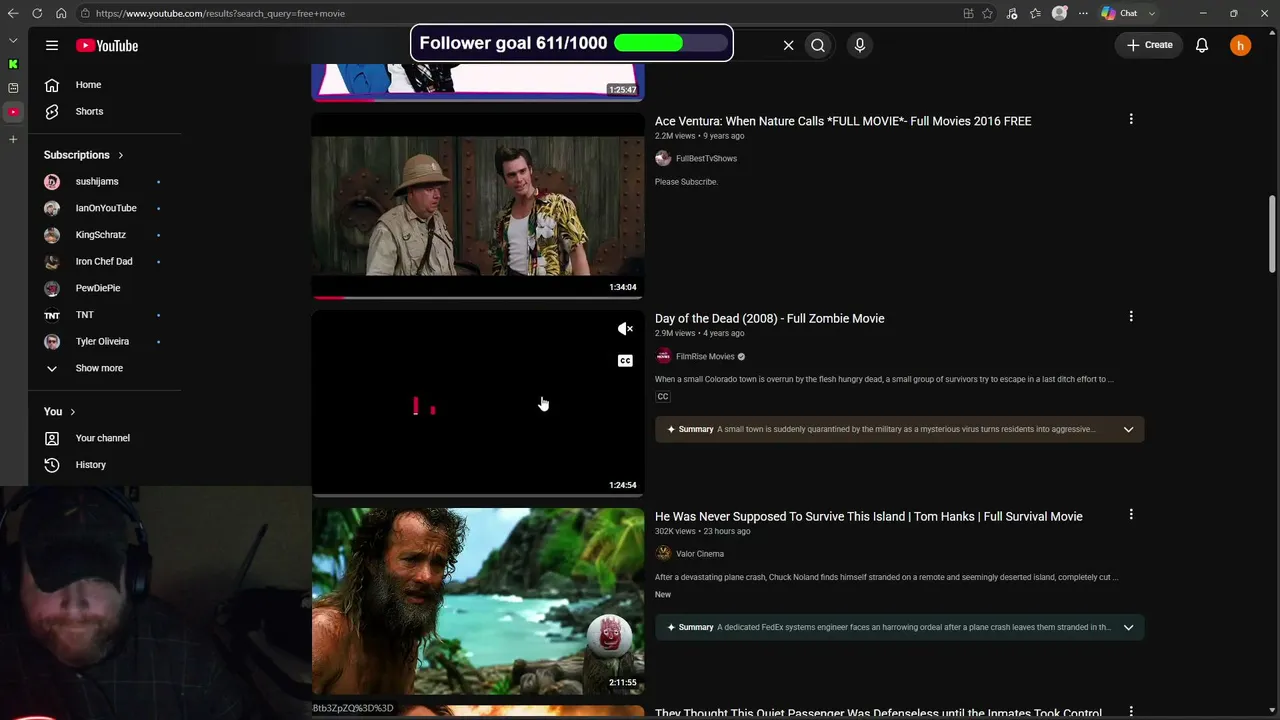
Task: Open options menu for Day of the Dead
Action: [1131, 317]
